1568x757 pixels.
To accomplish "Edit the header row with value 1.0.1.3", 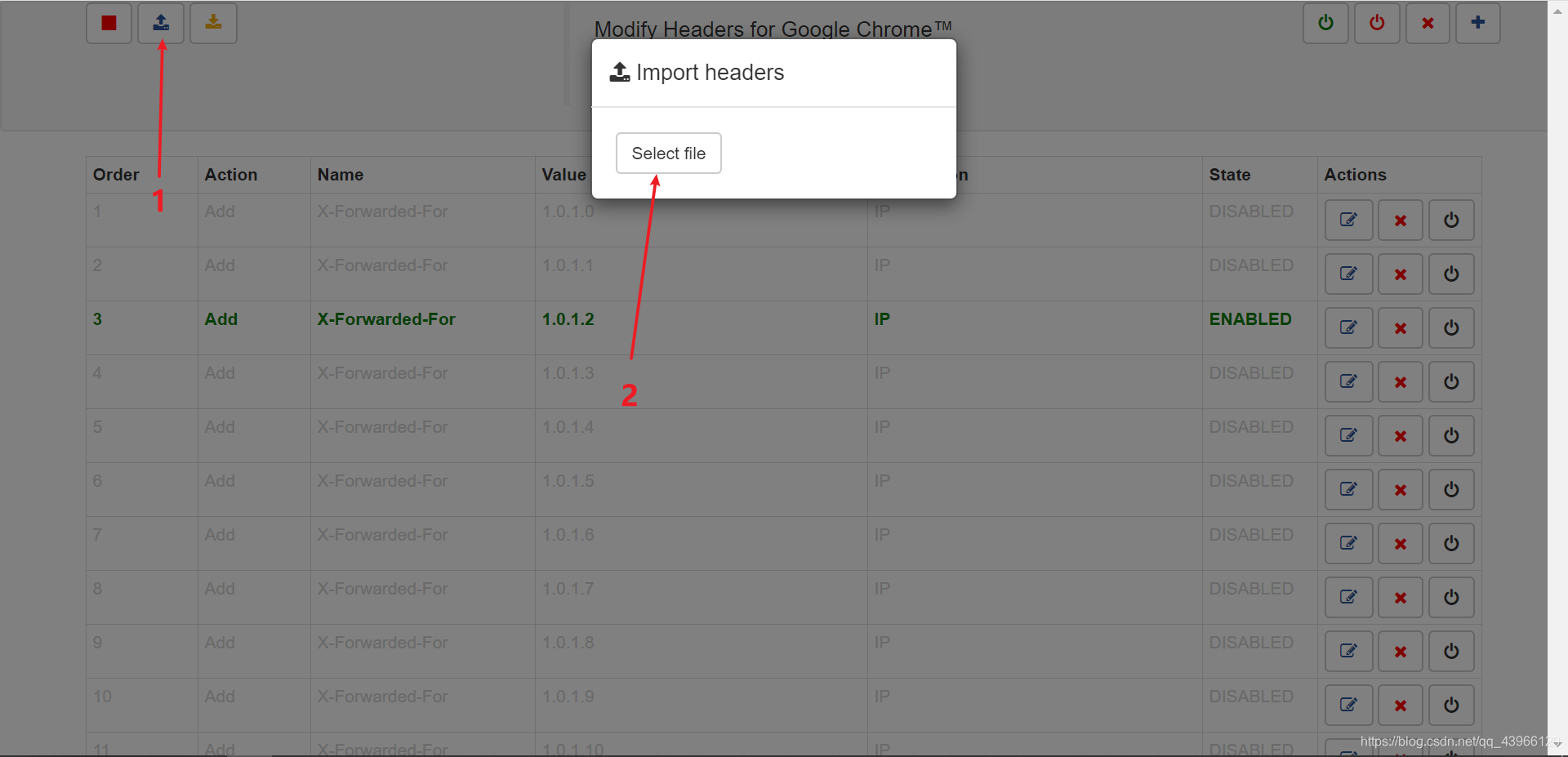I will [x=1348, y=382].
